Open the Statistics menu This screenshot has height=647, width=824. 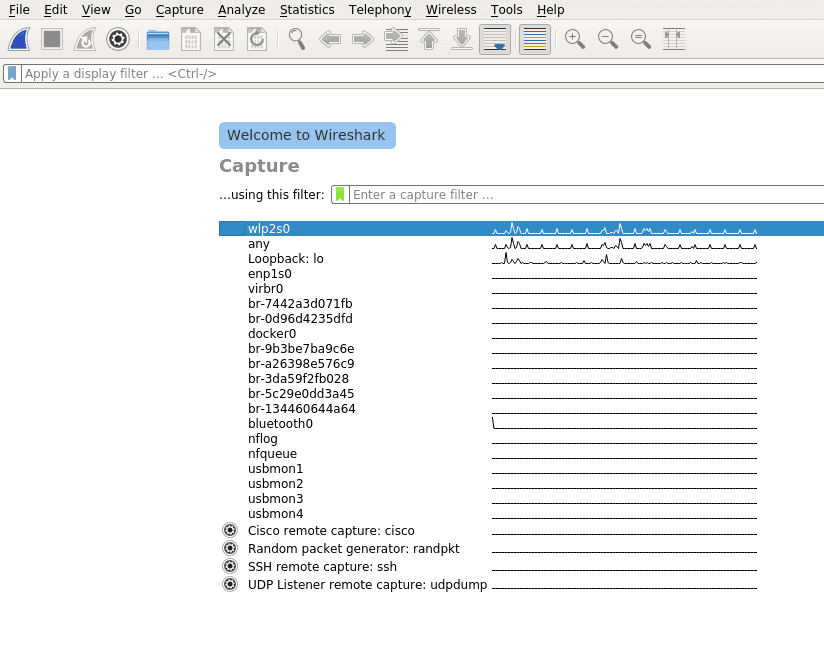307,9
